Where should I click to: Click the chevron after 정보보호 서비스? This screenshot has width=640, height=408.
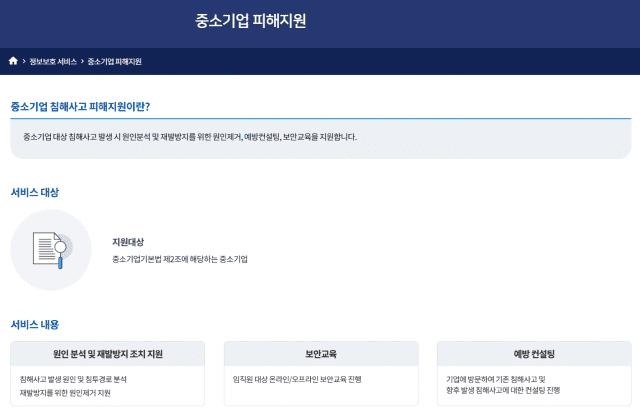[82, 61]
